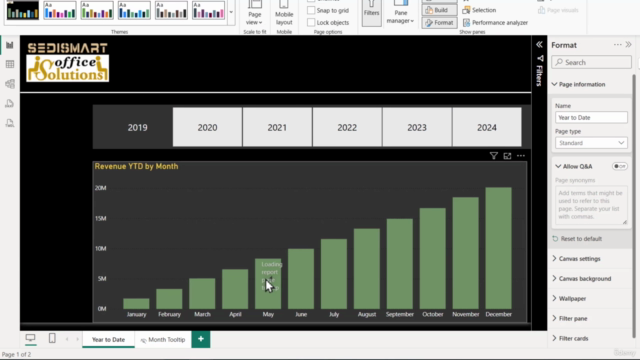Viewport: 640px width, 360px height.
Task: Open Page type Standard dropdown
Action: coord(591,143)
